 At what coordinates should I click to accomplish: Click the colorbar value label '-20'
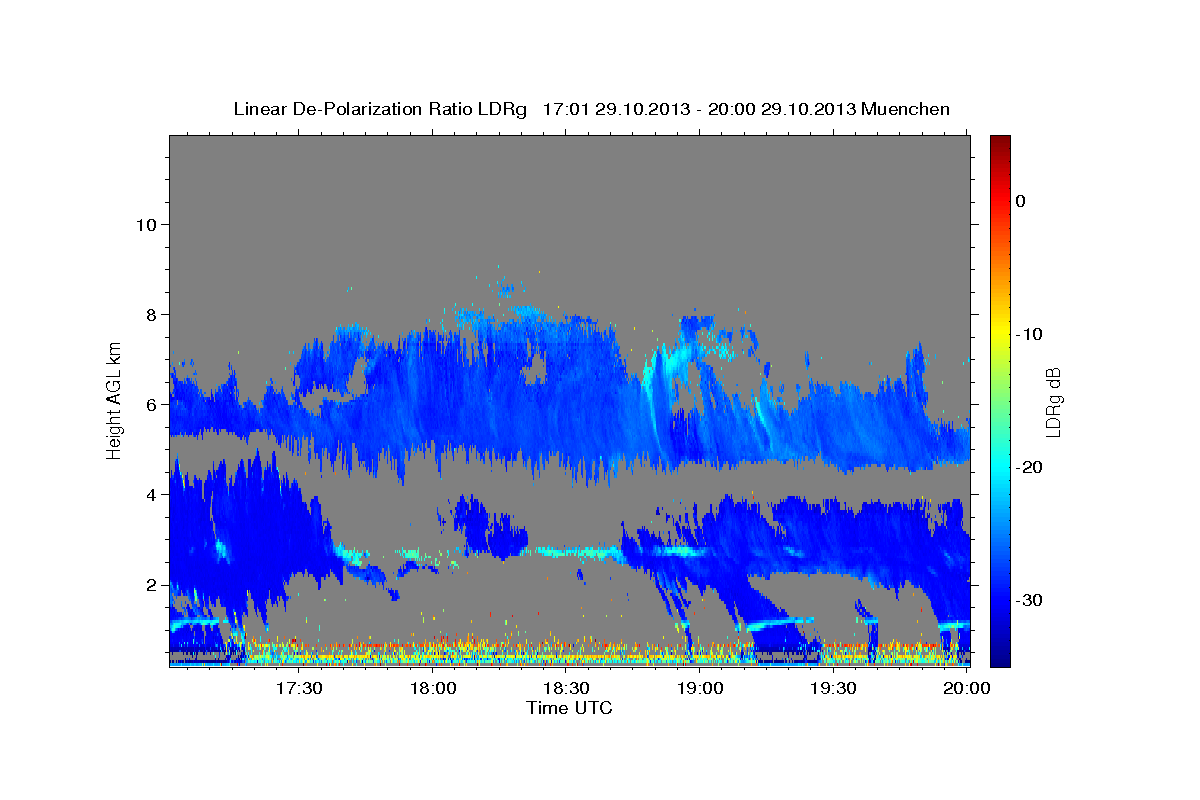pyautogui.click(x=1029, y=467)
